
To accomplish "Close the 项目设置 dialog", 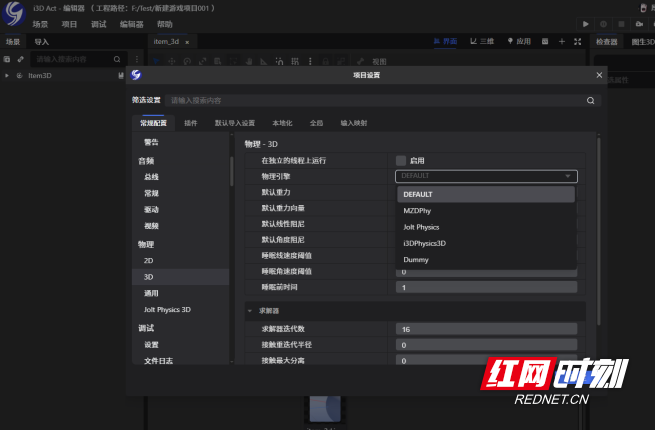I will [599, 75].
